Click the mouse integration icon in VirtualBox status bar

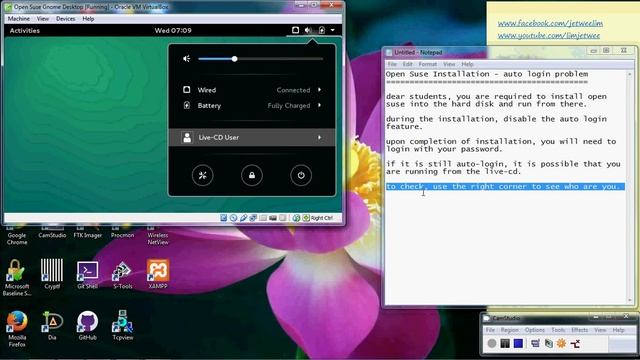point(296,218)
